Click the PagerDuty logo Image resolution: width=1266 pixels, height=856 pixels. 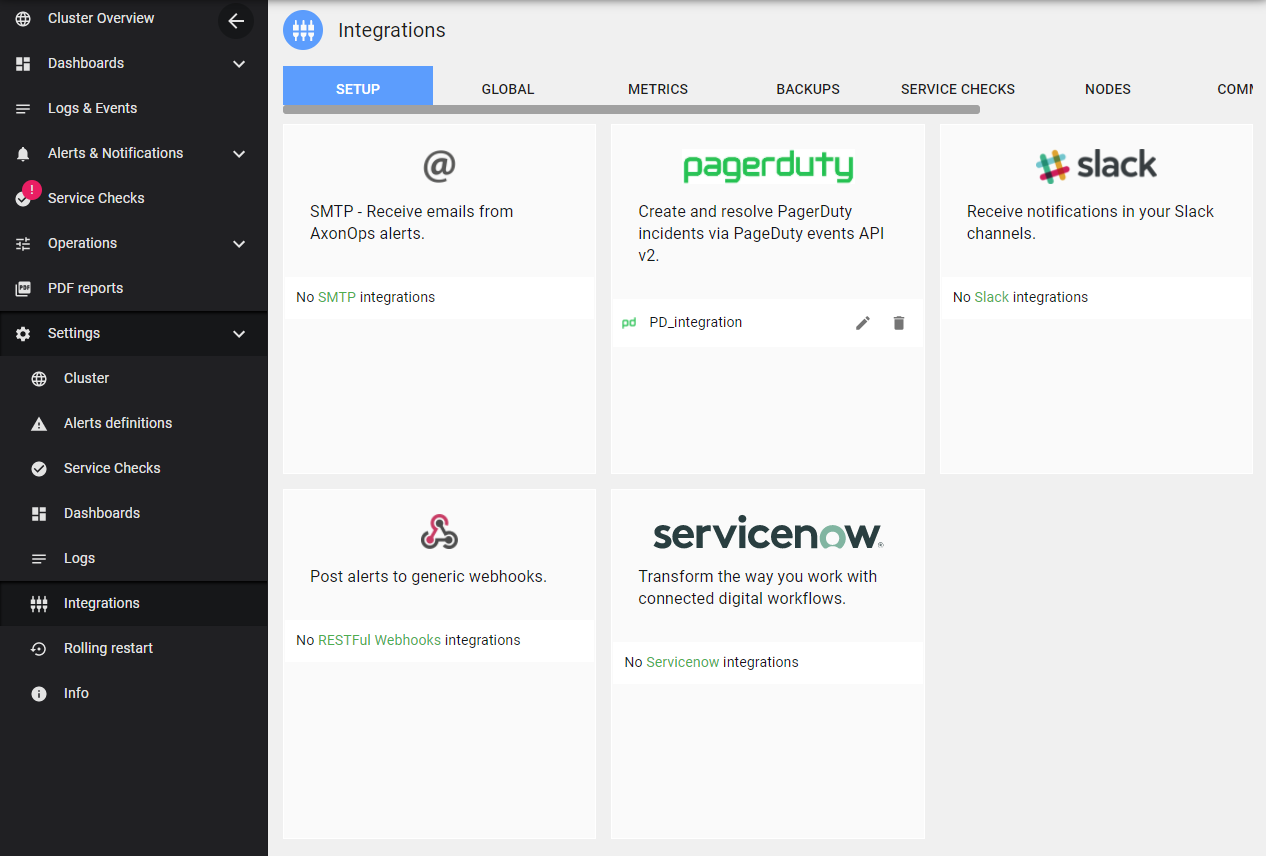[767, 166]
